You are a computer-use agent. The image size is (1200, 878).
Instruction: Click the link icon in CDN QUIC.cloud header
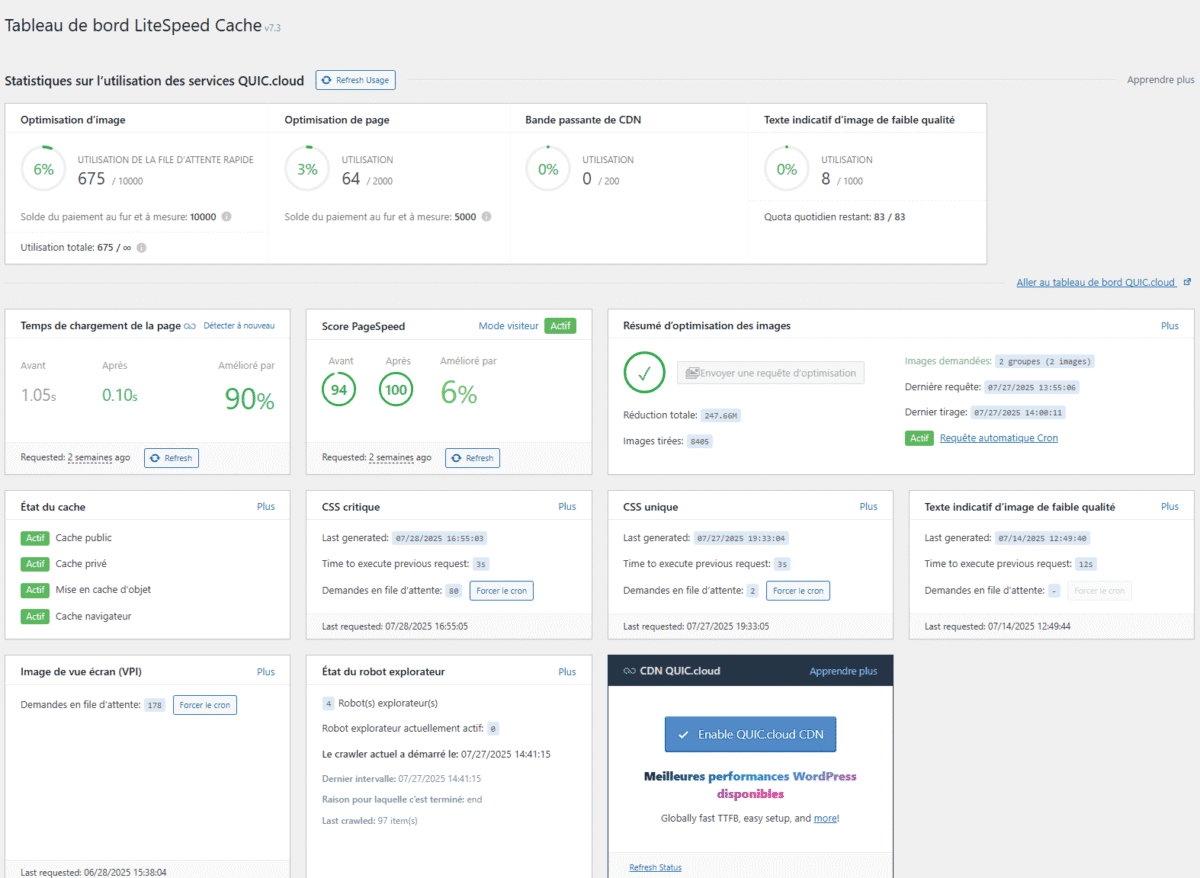tap(629, 671)
